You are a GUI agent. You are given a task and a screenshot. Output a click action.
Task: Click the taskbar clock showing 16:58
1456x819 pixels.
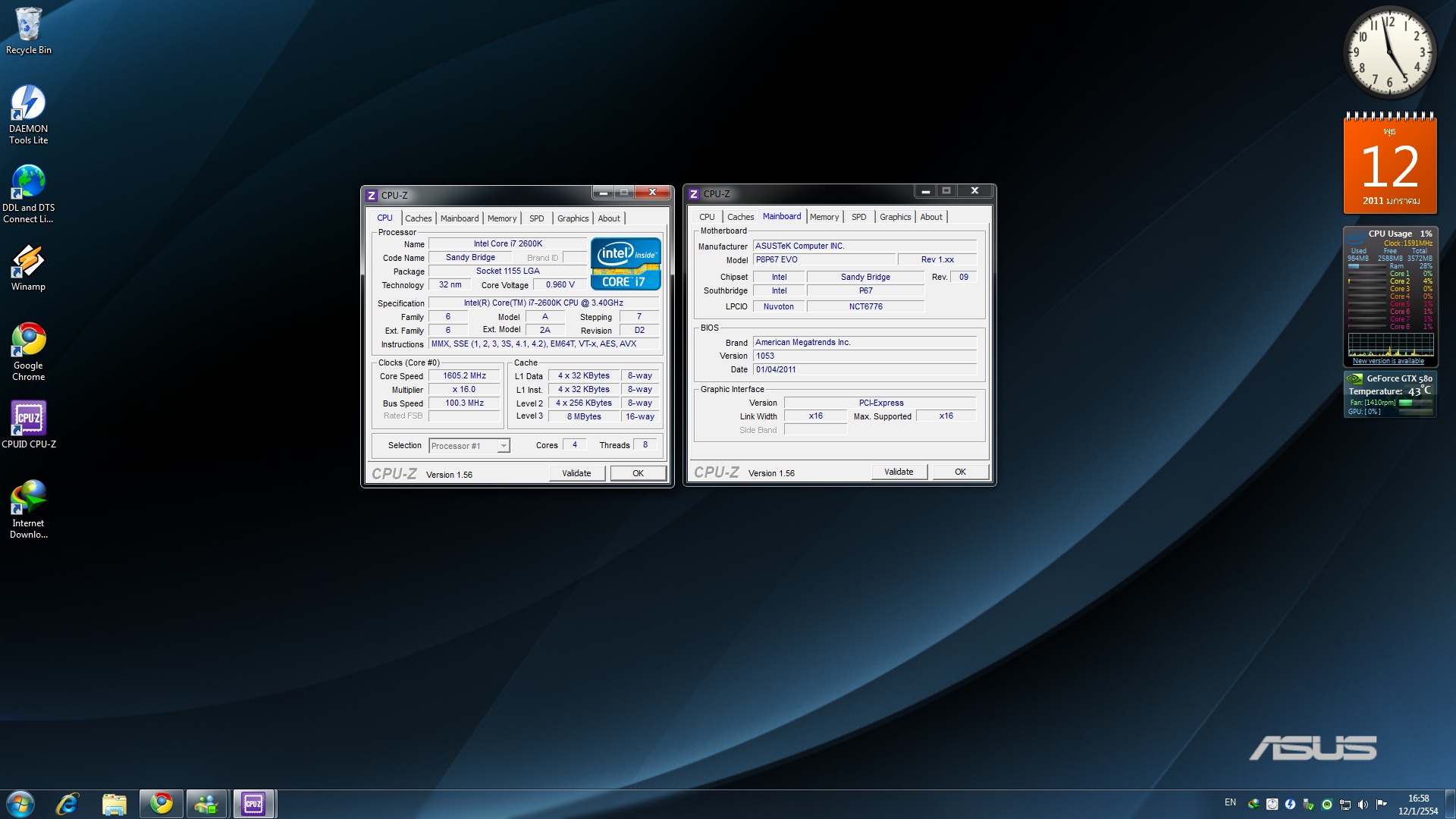1417,804
